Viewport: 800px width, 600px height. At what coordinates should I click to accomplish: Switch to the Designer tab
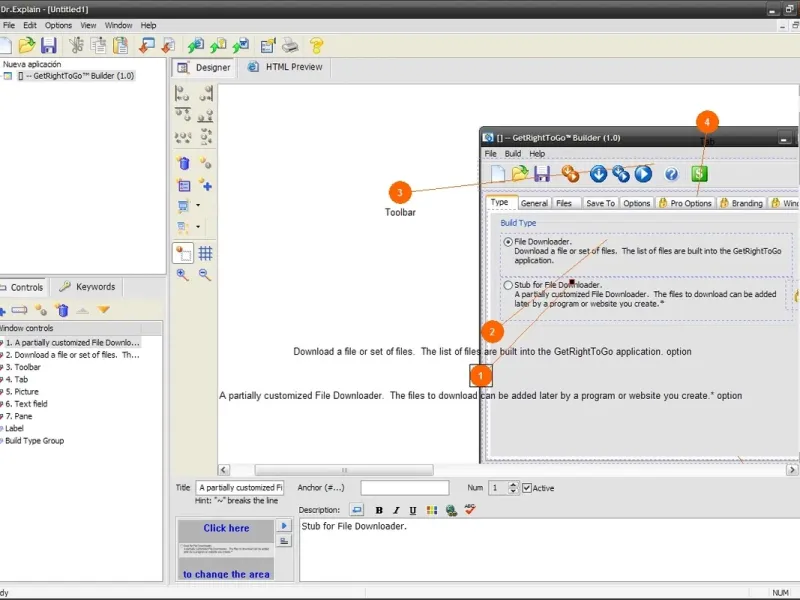tap(204, 67)
